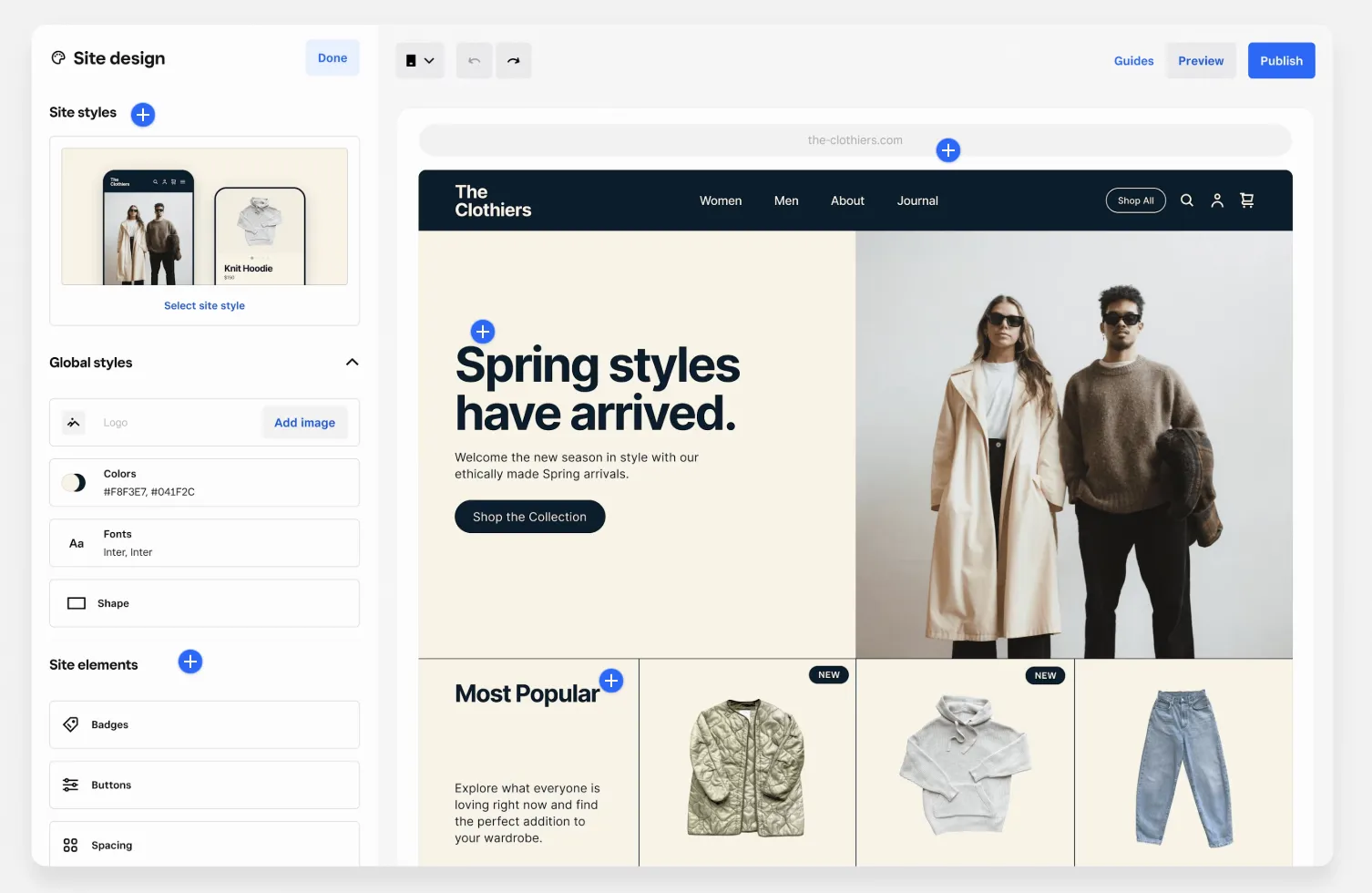Open the Shape style option

click(204, 603)
